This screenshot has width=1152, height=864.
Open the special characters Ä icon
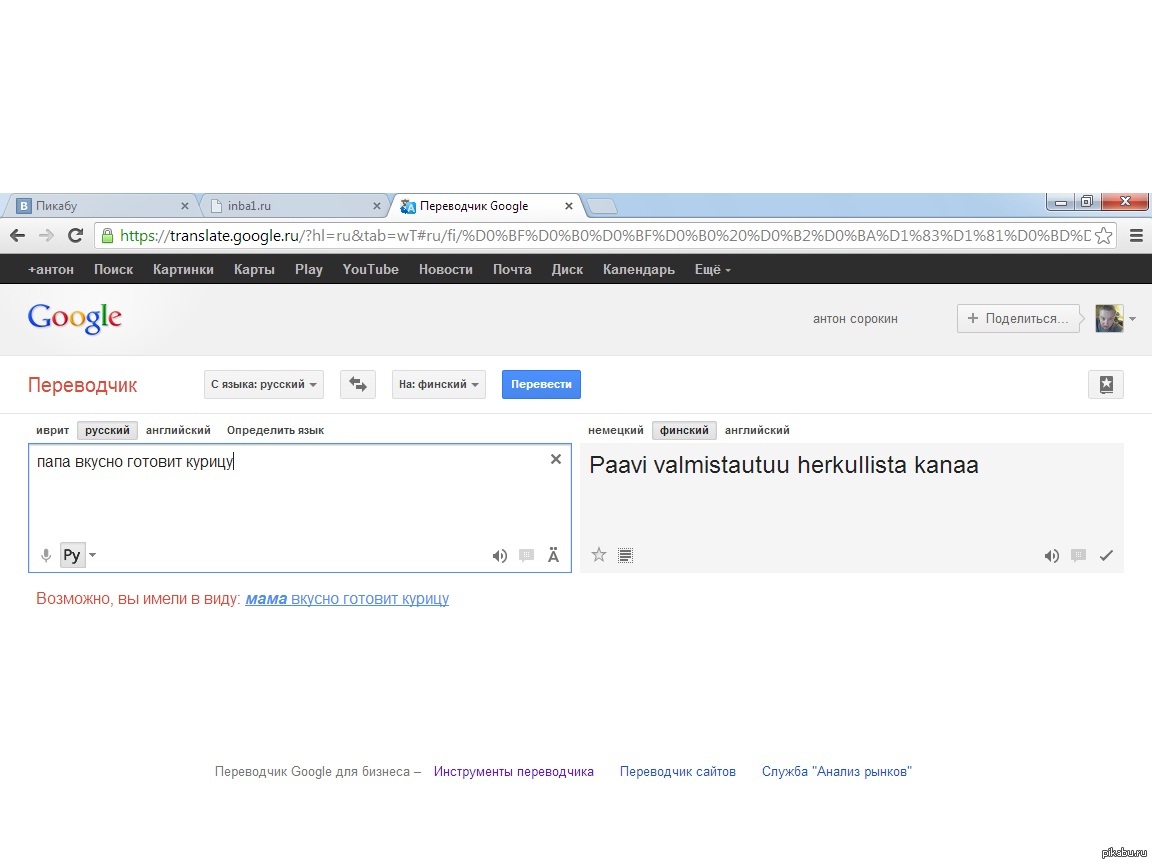tap(553, 555)
